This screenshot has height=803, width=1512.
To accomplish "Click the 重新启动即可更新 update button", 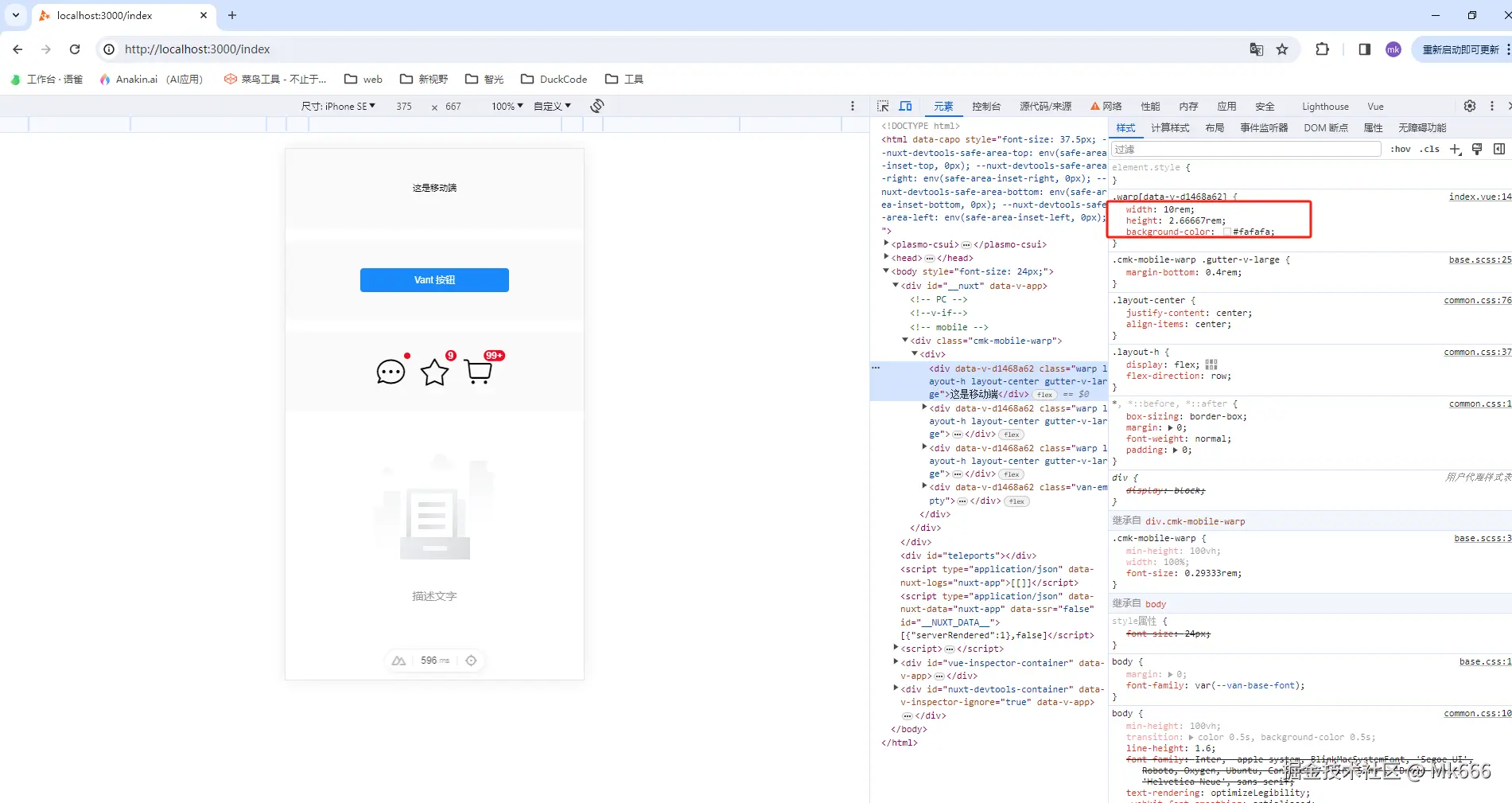I will [x=1460, y=49].
